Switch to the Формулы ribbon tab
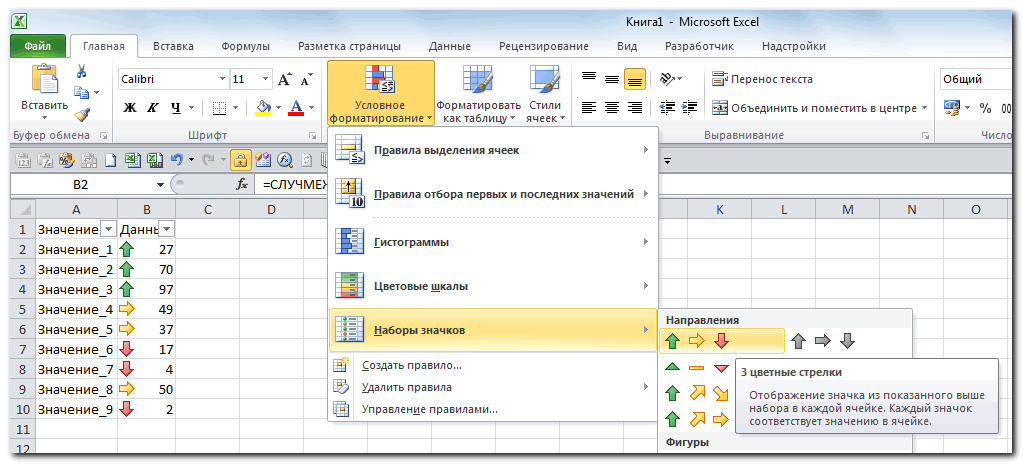The image size is (1023, 464). [x=245, y=46]
